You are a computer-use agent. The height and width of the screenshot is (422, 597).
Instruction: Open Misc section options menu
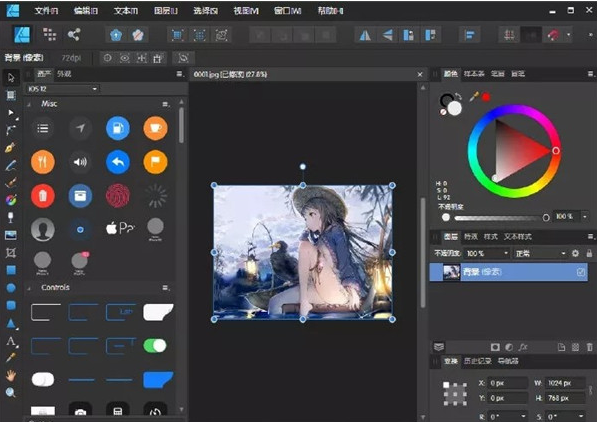coord(166,104)
